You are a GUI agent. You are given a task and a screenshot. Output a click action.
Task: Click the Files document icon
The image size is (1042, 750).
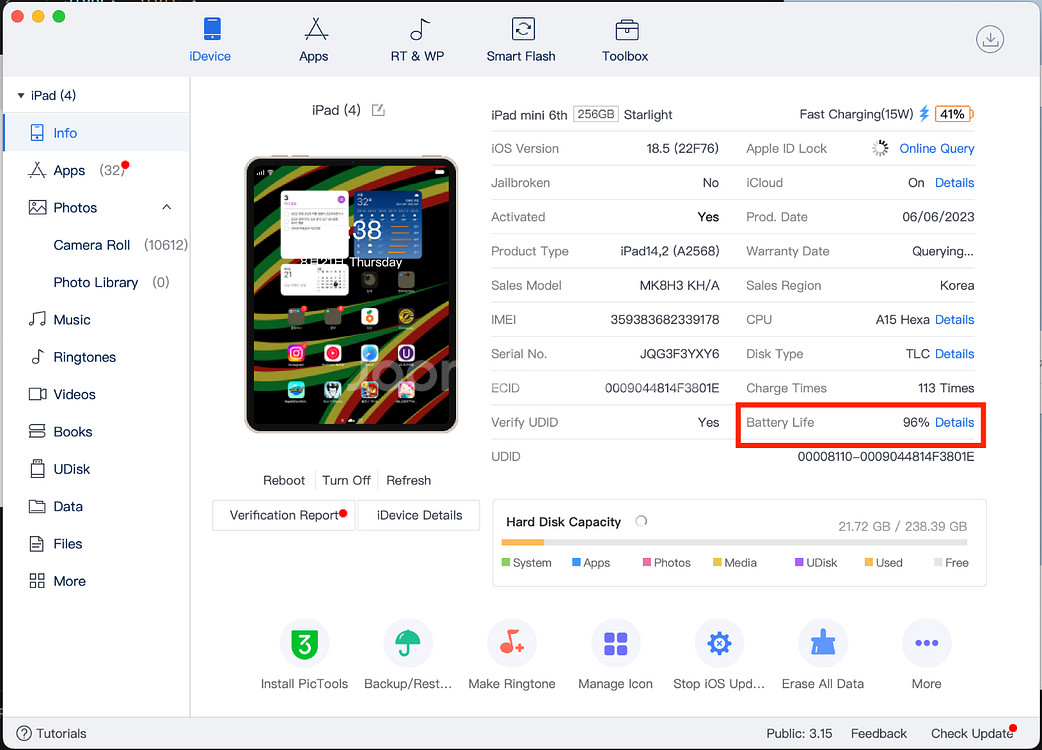pos(37,543)
